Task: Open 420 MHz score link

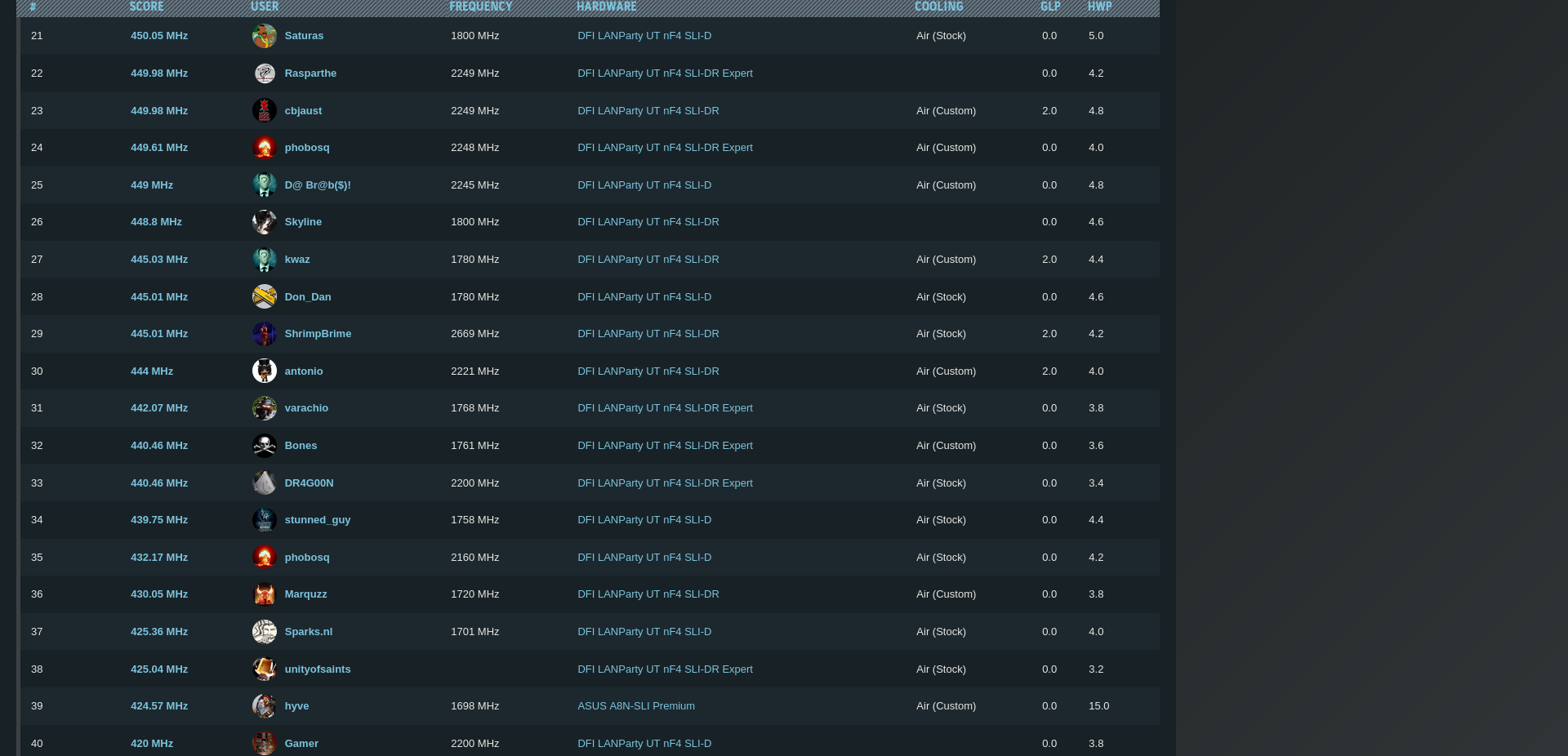Action: click(x=152, y=744)
